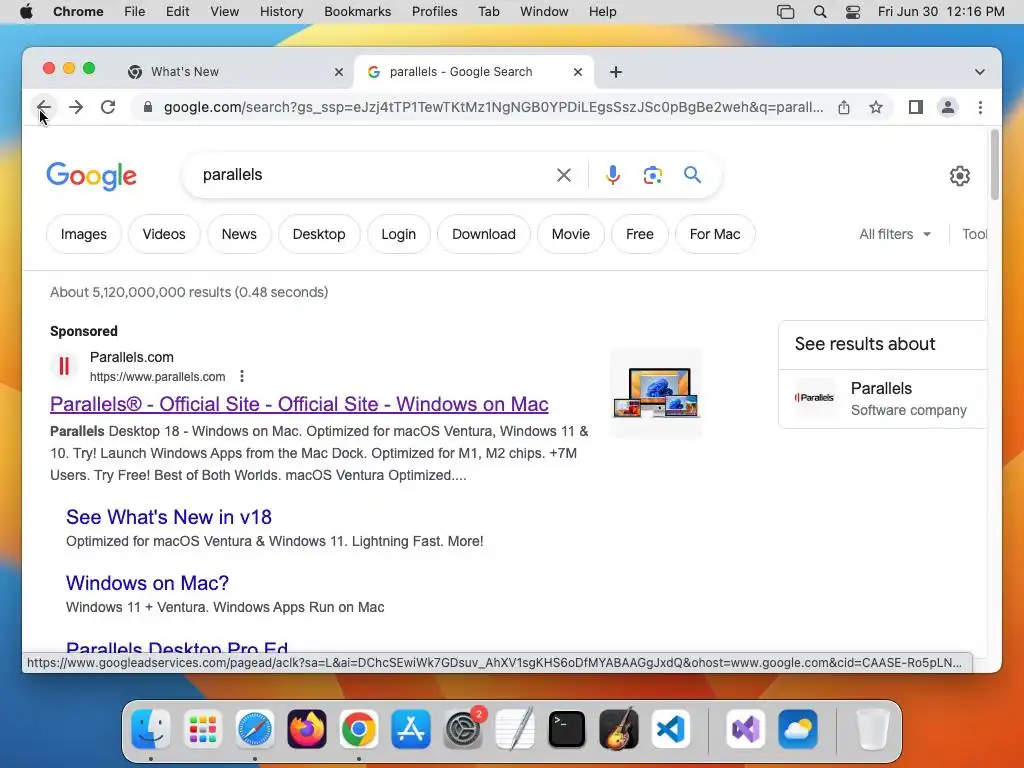1024x768 pixels.
Task: Click the page vertical scrollbar
Action: pyautogui.click(x=995, y=165)
